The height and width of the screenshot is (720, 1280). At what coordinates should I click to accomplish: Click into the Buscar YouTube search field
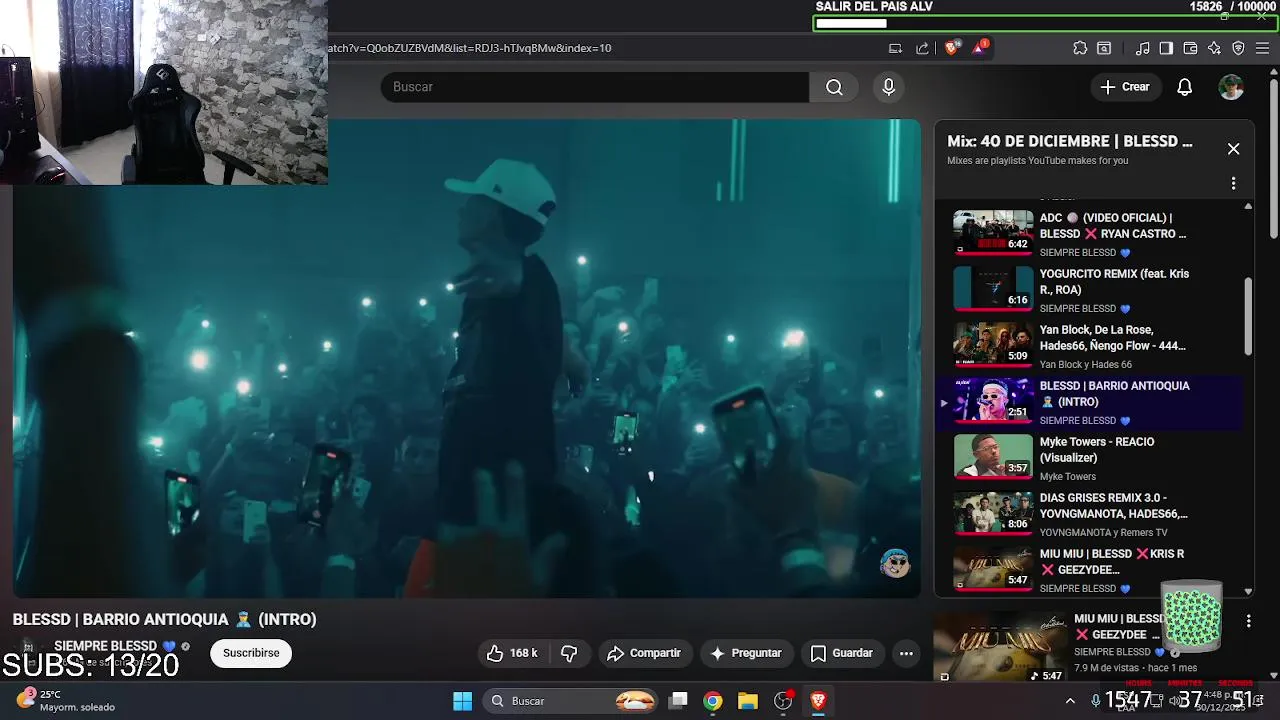click(594, 87)
